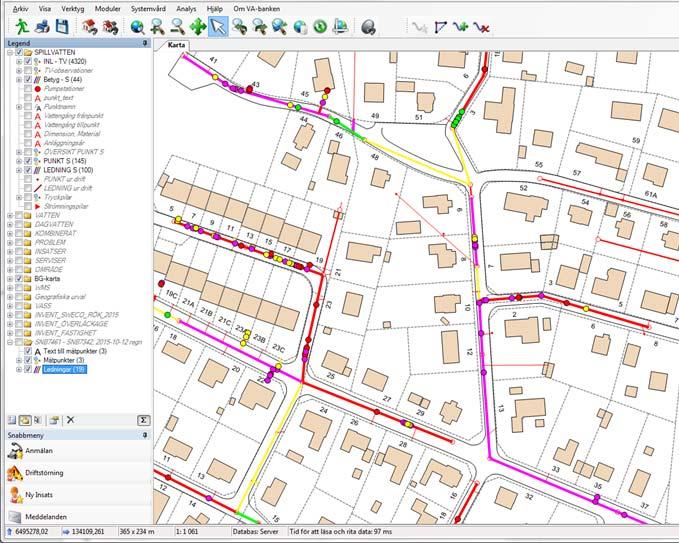
Task: Collapse the SNB7461 folder node
Action: (10, 342)
